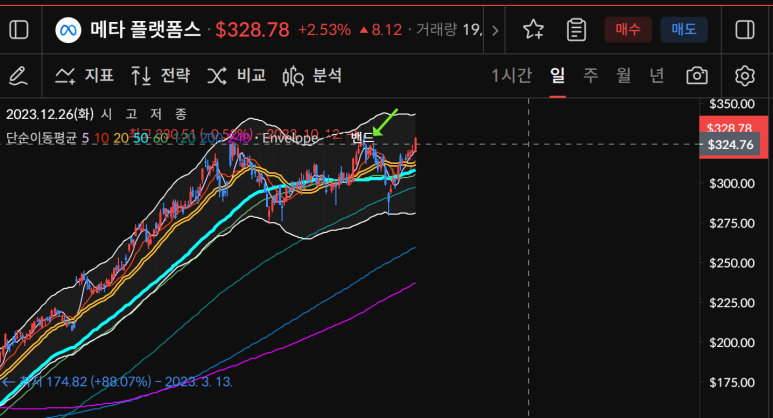This screenshot has width=773, height=418.
Task: Click the $275.00 price axis label
Action: [x=732, y=223]
